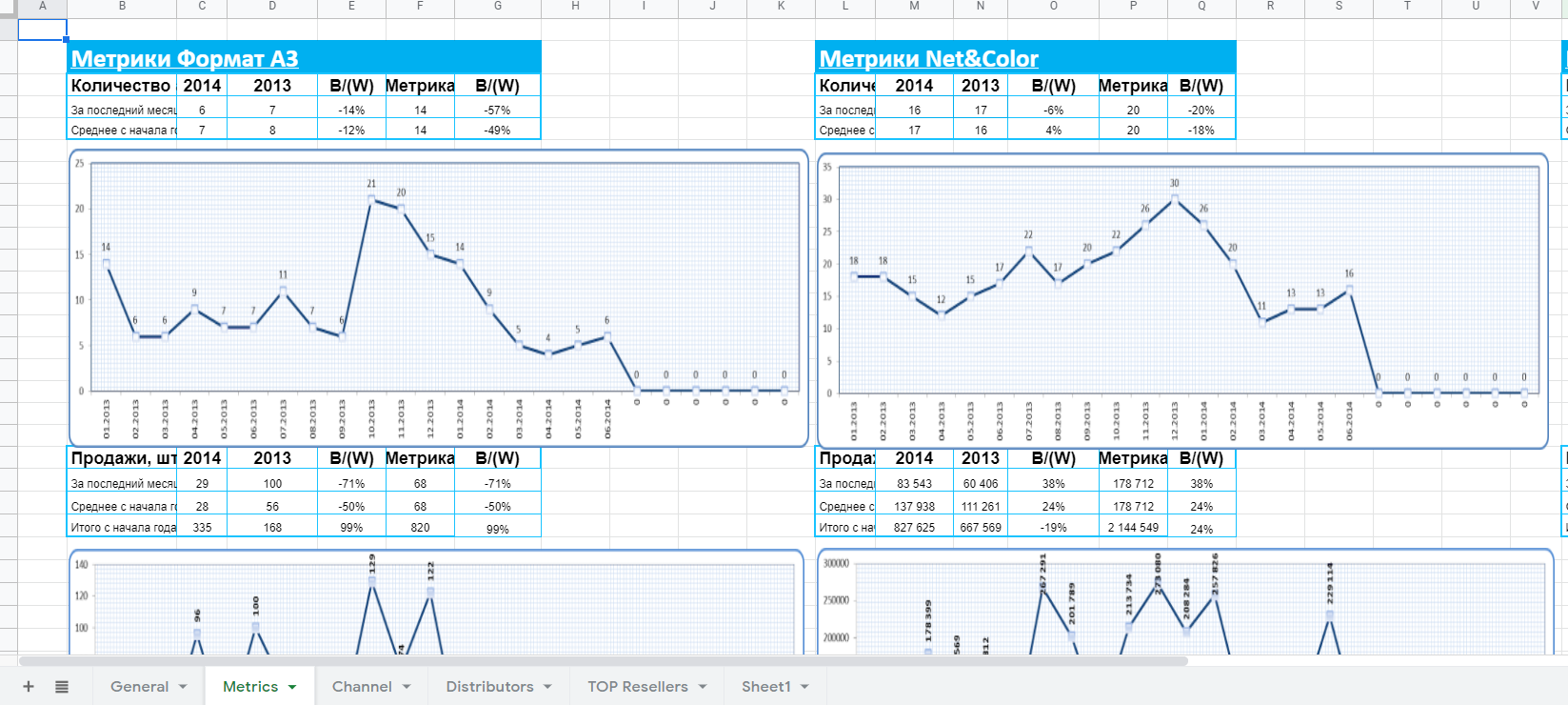Click the 'Метрики Net&Color' heading link
The height and width of the screenshot is (705, 1568).
928,59
